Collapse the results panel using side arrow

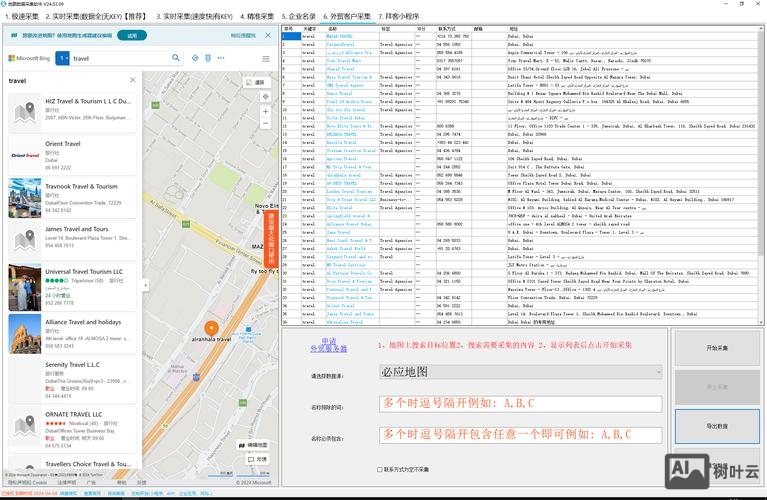click(x=145, y=285)
